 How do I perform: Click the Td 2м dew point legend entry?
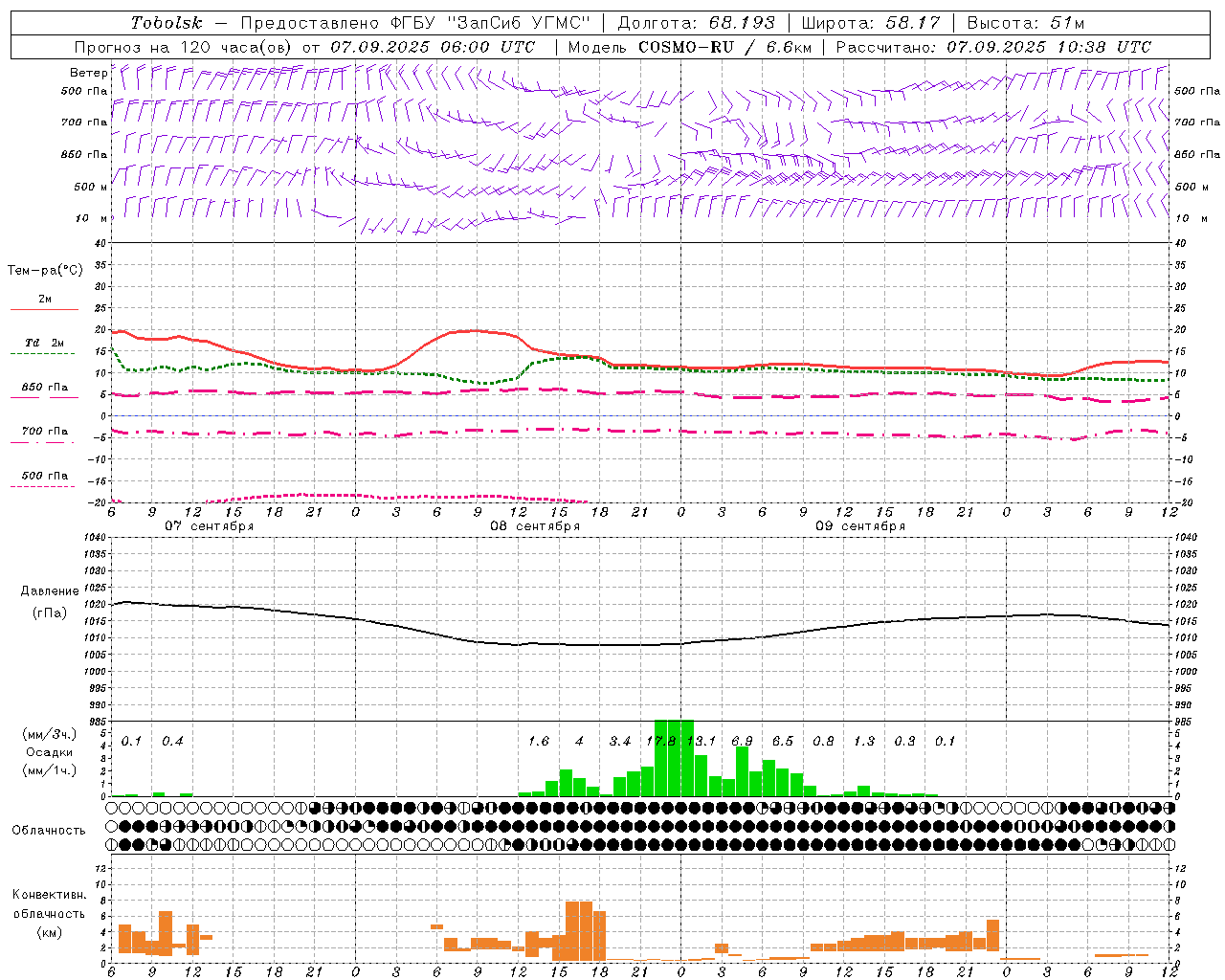(x=44, y=343)
